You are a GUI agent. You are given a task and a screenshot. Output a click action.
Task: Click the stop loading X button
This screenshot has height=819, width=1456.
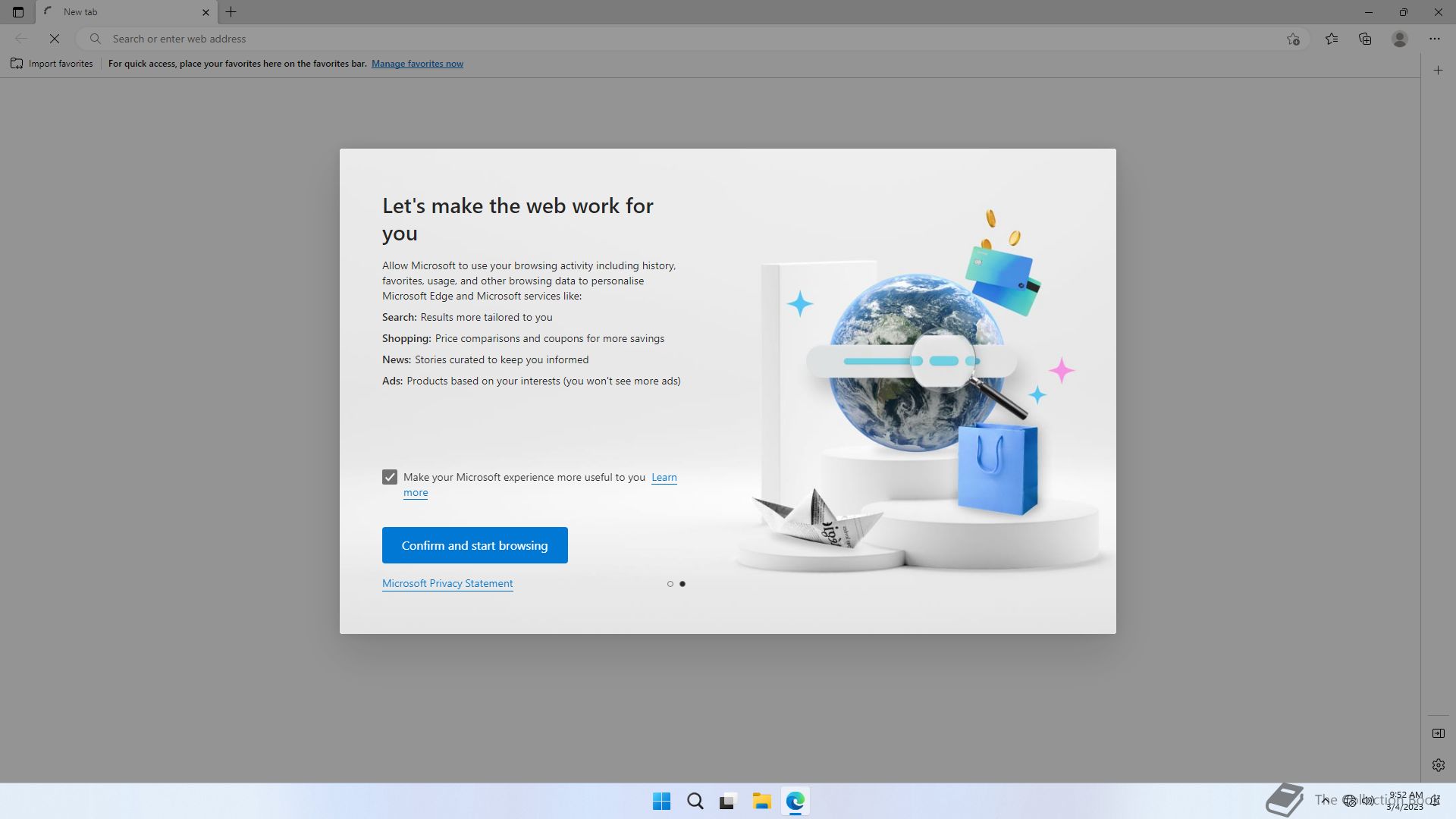pos(55,39)
